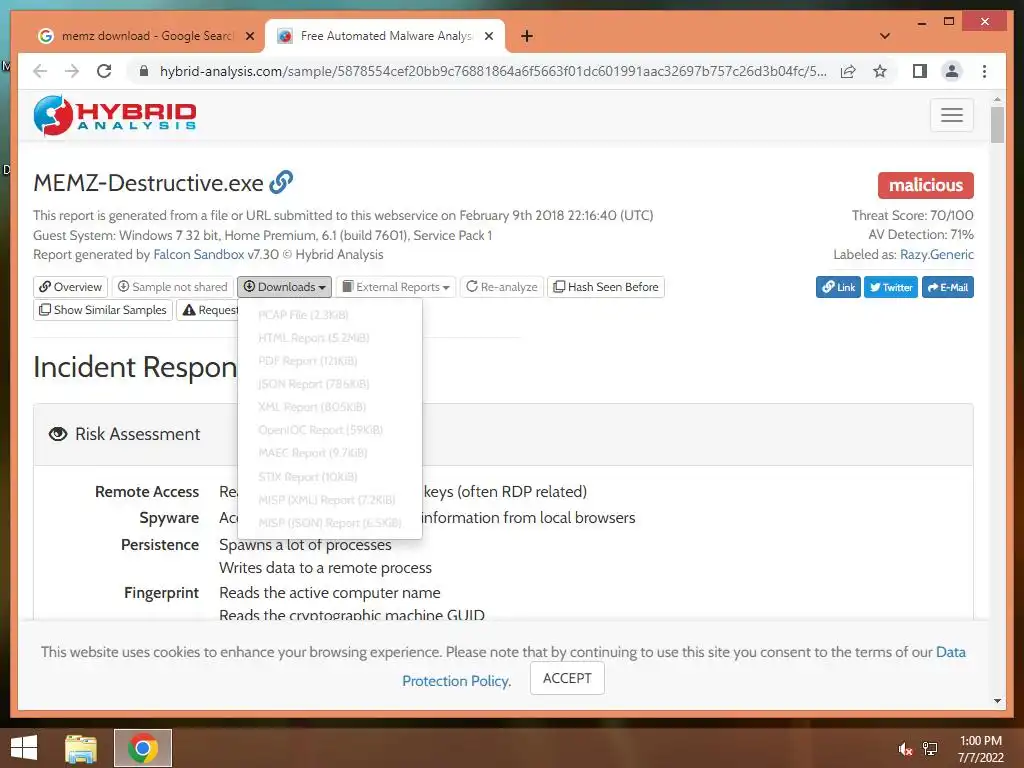Click the Request button with warning icon
This screenshot has width=1024, height=768.
(x=209, y=310)
